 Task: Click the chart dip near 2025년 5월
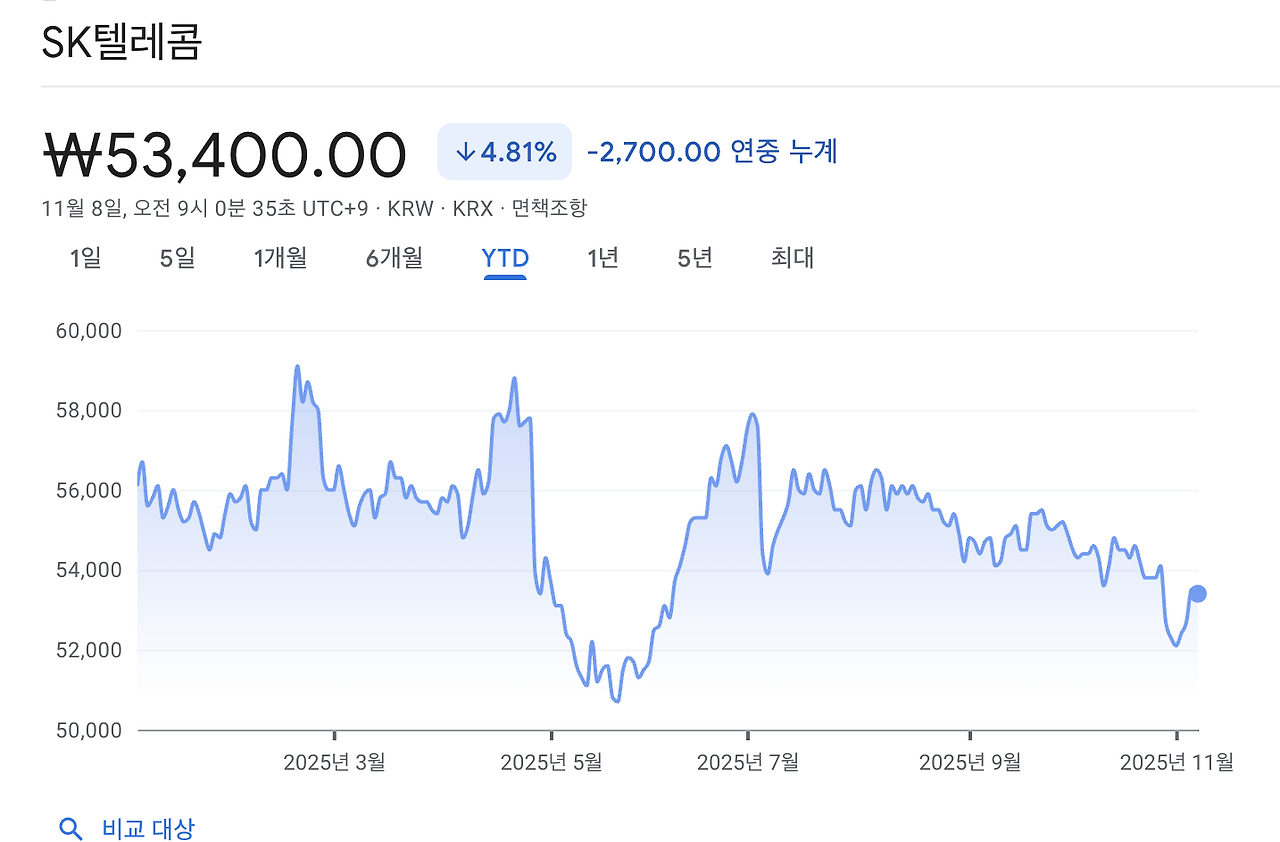(614, 700)
